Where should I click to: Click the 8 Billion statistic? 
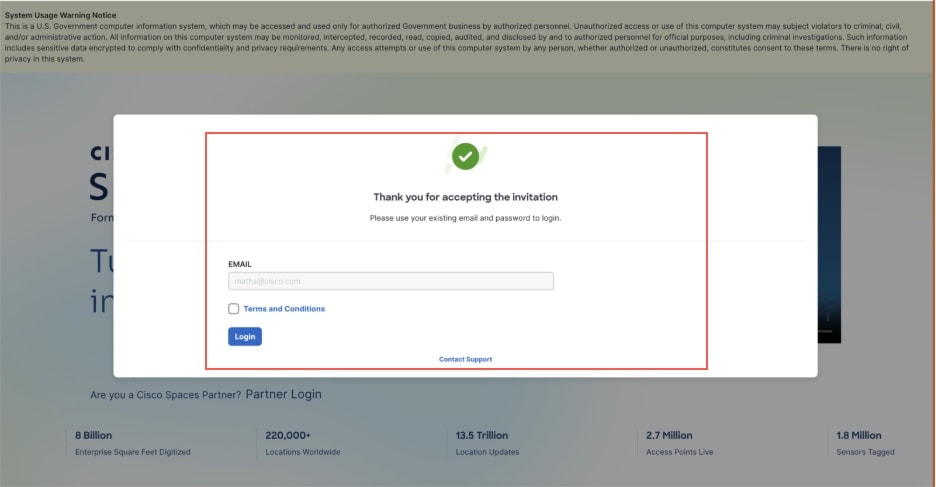(94, 436)
